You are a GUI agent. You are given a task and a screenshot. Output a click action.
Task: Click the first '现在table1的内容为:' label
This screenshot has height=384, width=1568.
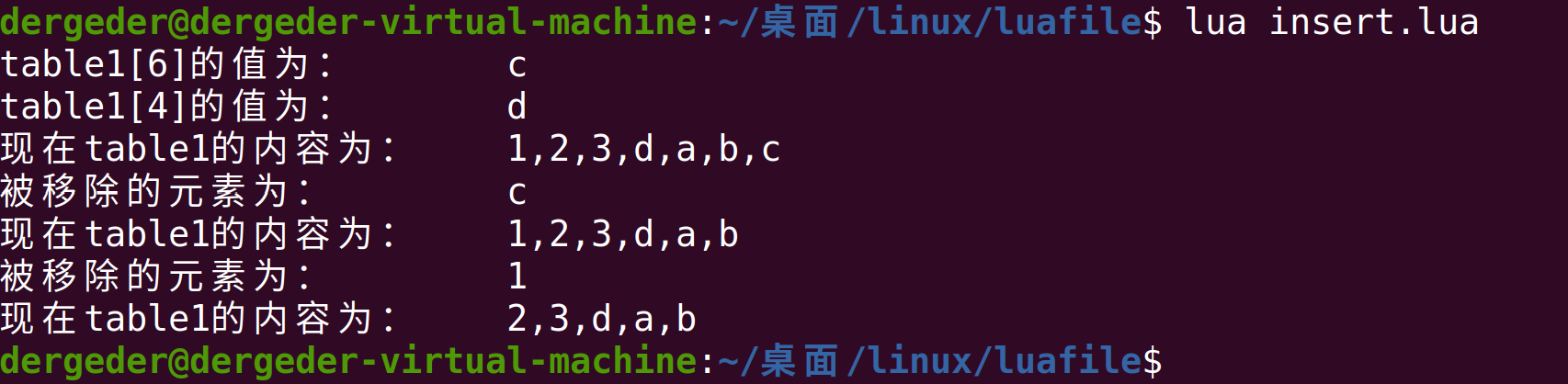(x=199, y=149)
